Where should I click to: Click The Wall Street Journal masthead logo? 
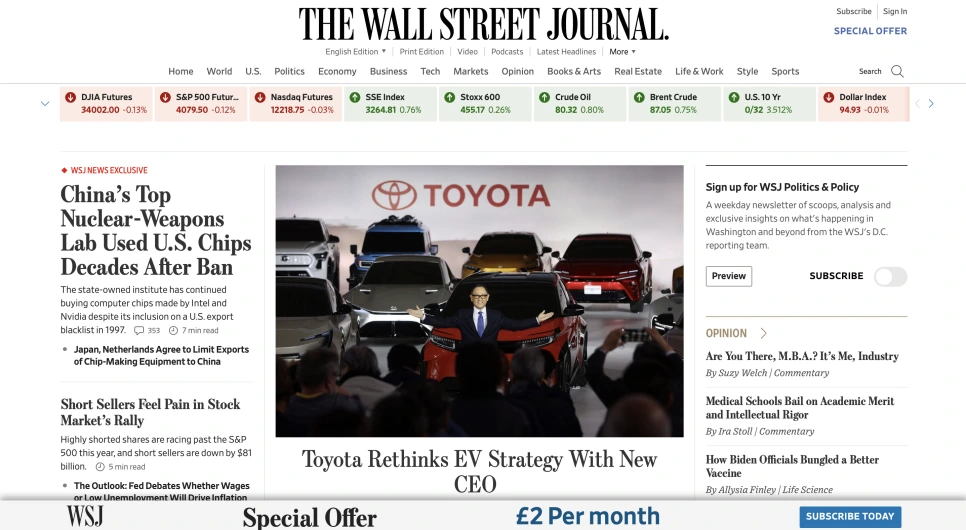(x=484, y=25)
